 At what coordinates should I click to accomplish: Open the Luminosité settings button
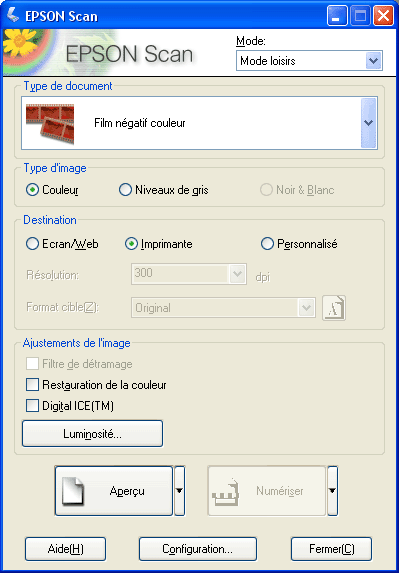92,434
